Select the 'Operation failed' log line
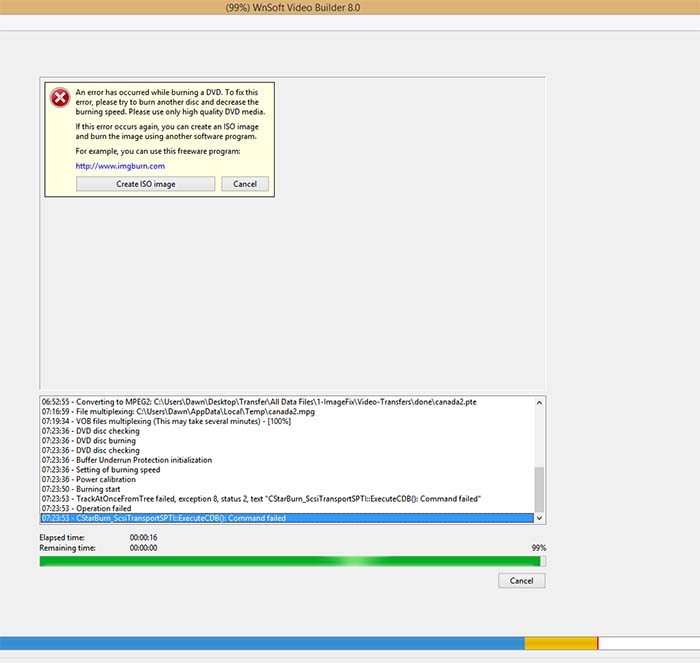 pos(287,509)
